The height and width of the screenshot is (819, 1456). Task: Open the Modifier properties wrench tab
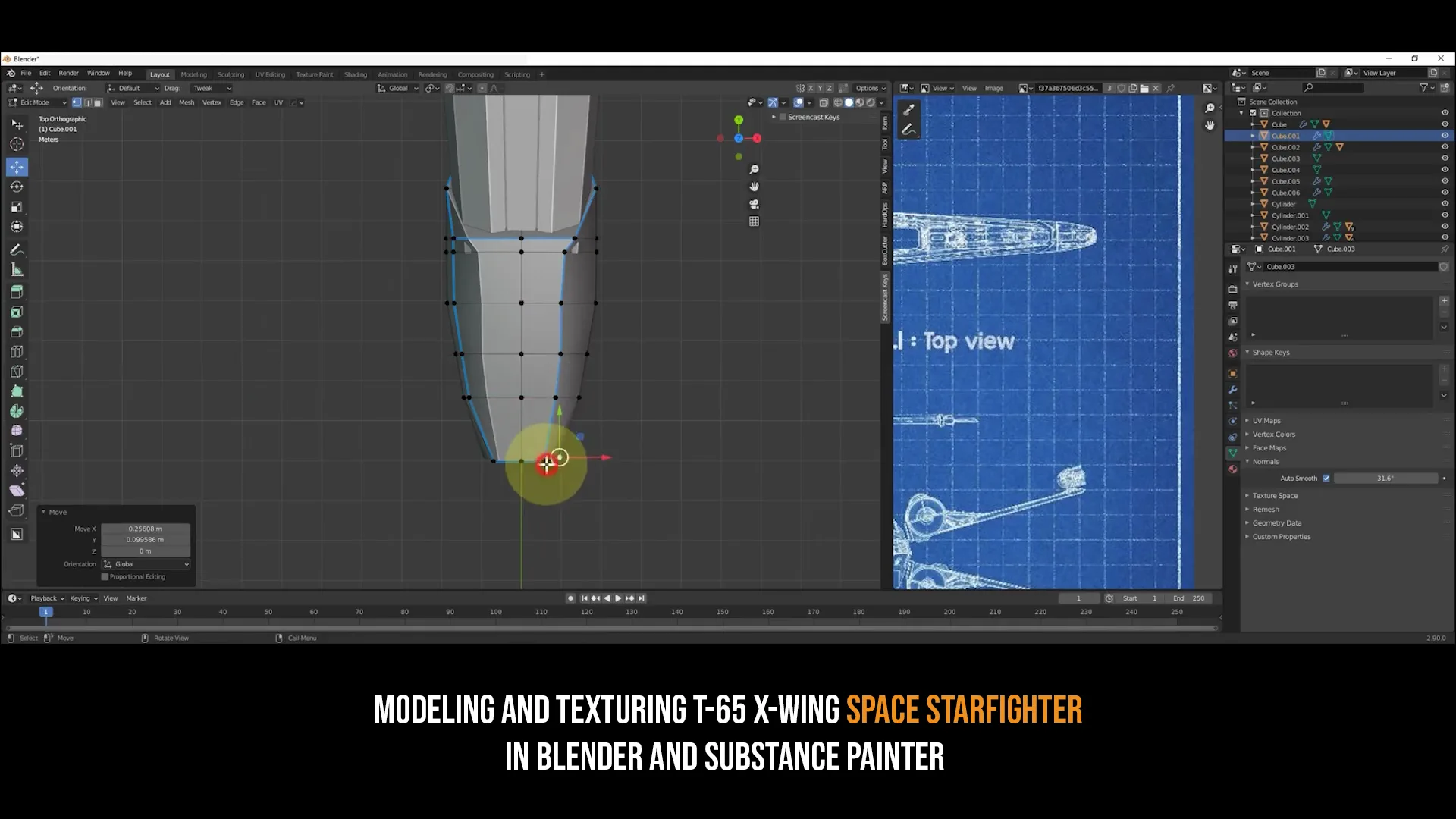[x=1233, y=390]
